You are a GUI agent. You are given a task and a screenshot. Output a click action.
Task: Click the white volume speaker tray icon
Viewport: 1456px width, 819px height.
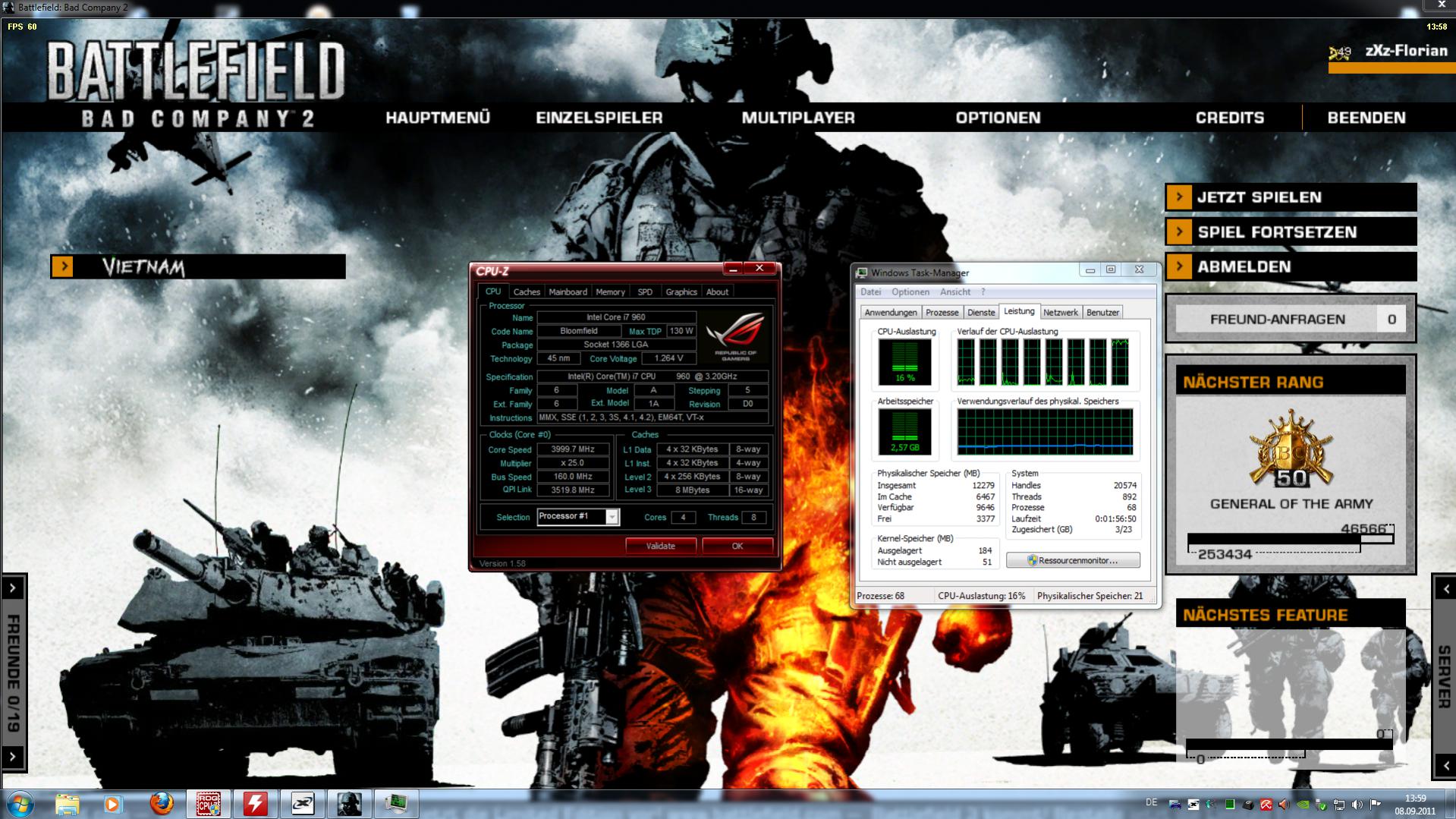pos(1357,805)
